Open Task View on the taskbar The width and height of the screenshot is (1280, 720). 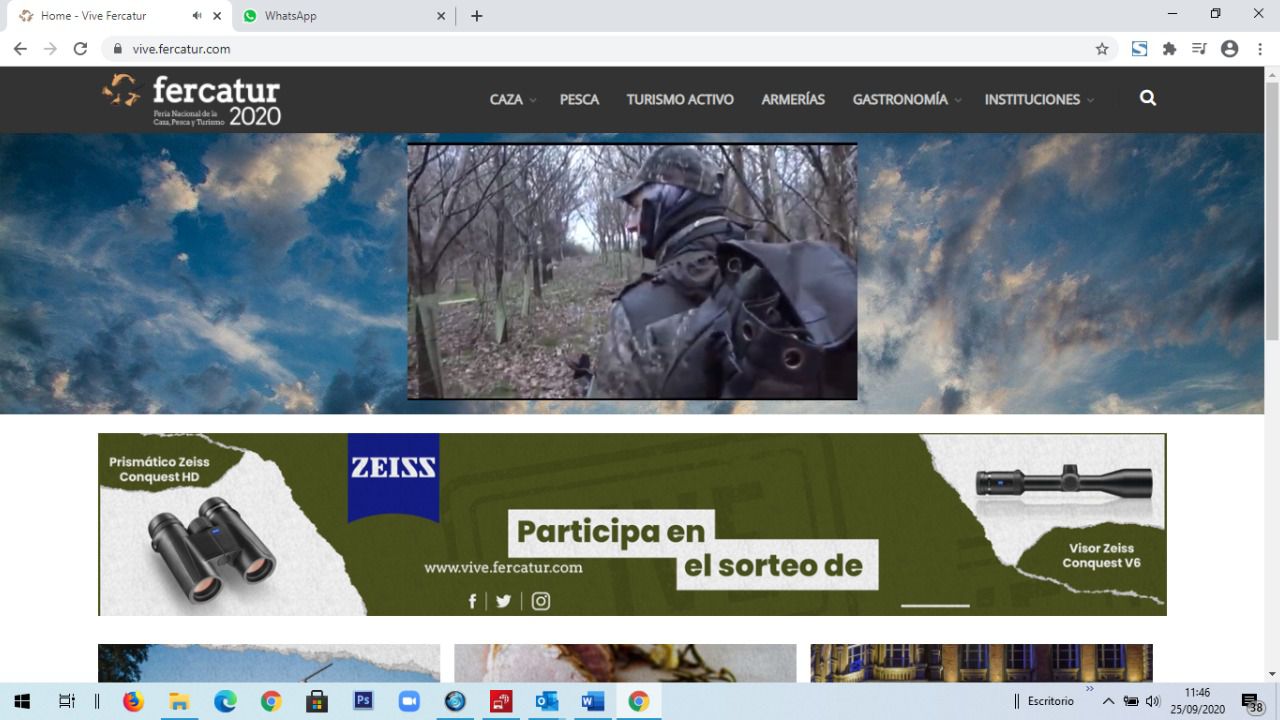coord(66,701)
